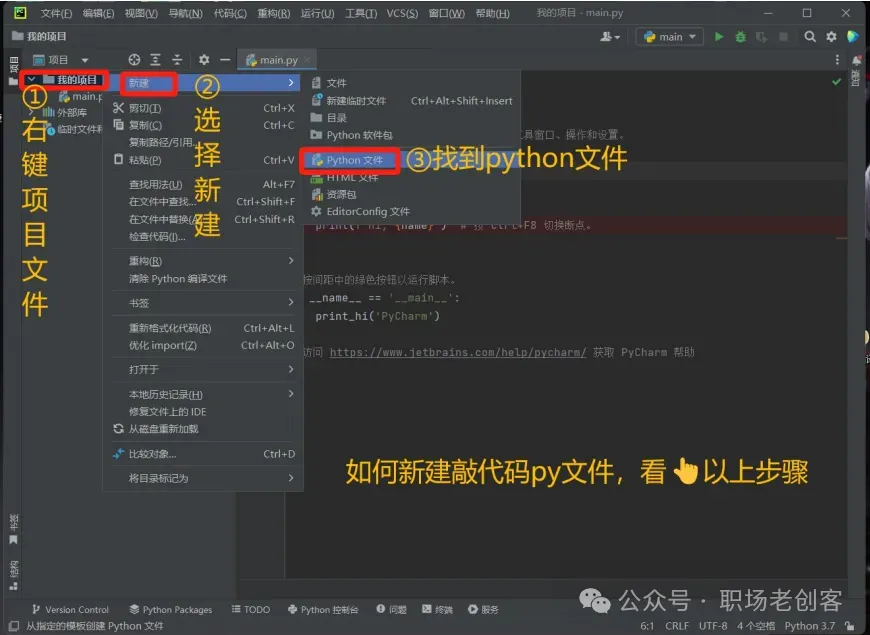Select 目录 in the New submenu
Viewport: 870px width, 635px height.
coord(412,118)
